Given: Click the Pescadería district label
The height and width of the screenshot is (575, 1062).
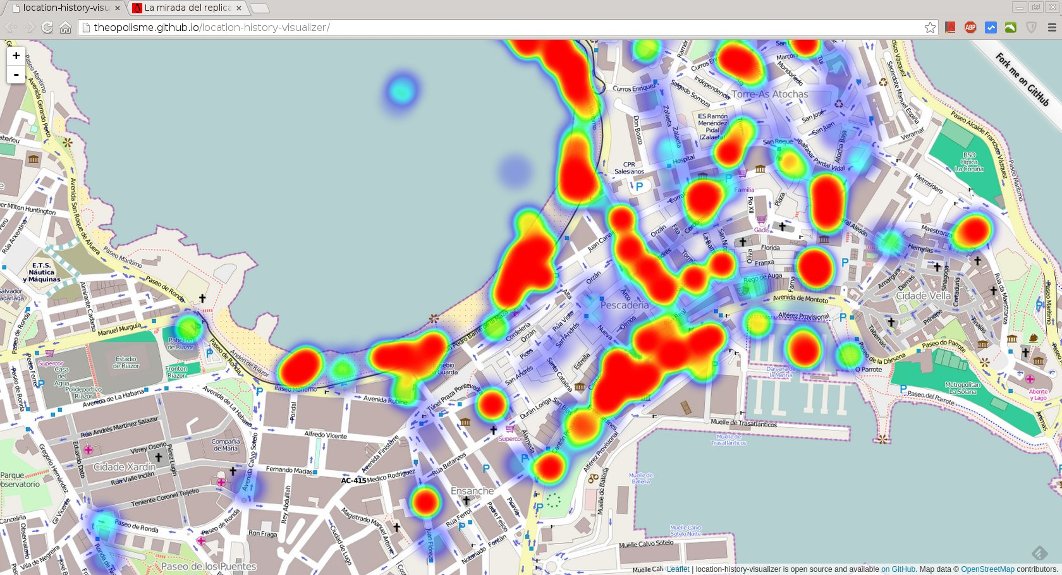Looking at the screenshot, I should [624, 305].
